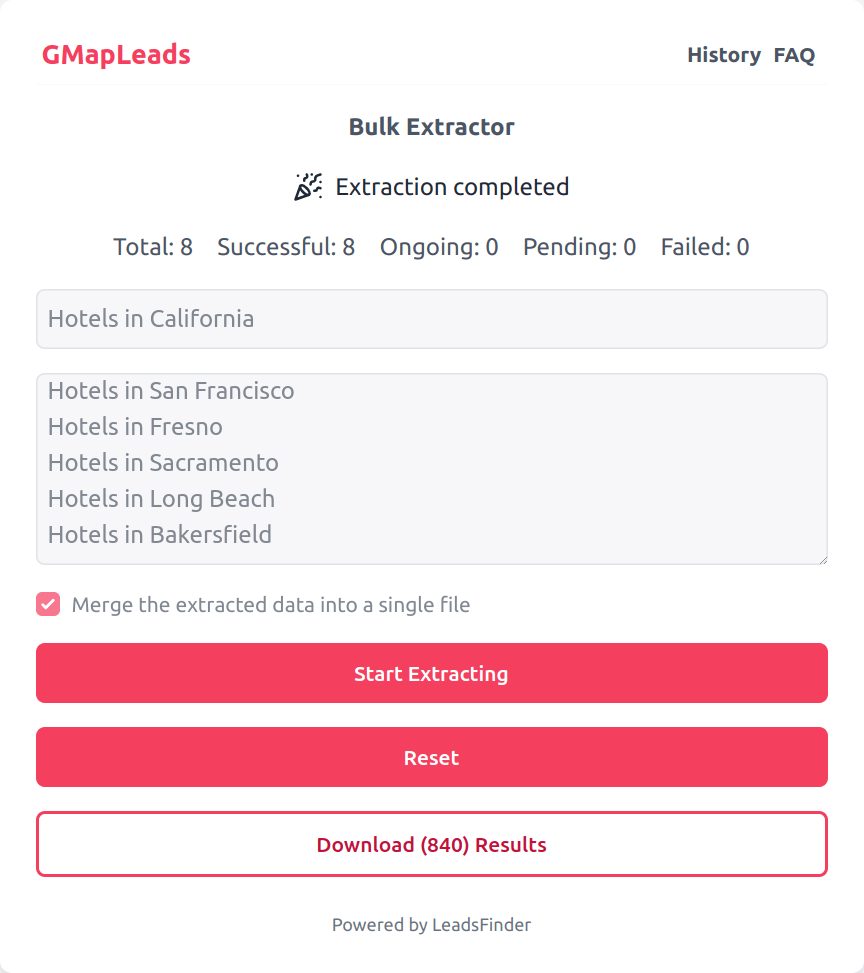Click the Total: 8 counter
The height and width of the screenshot is (973, 864).
pyautogui.click(x=153, y=247)
